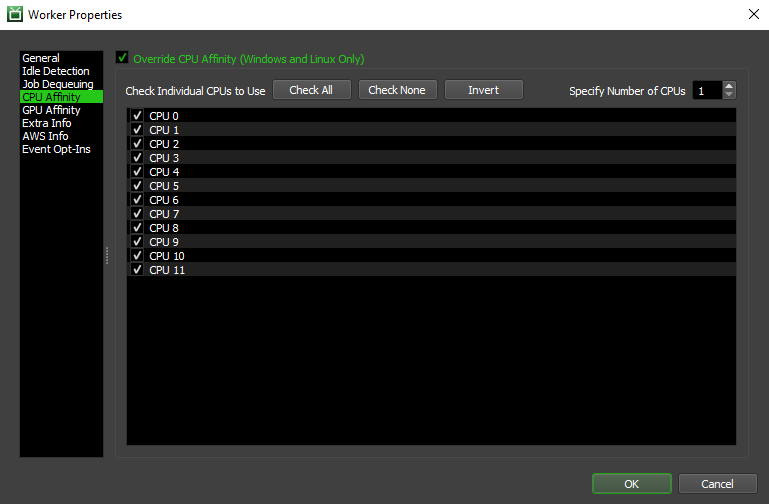The height and width of the screenshot is (504, 769).
Task: Select GPU Affinity in the sidebar
Action: pyautogui.click(x=51, y=110)
